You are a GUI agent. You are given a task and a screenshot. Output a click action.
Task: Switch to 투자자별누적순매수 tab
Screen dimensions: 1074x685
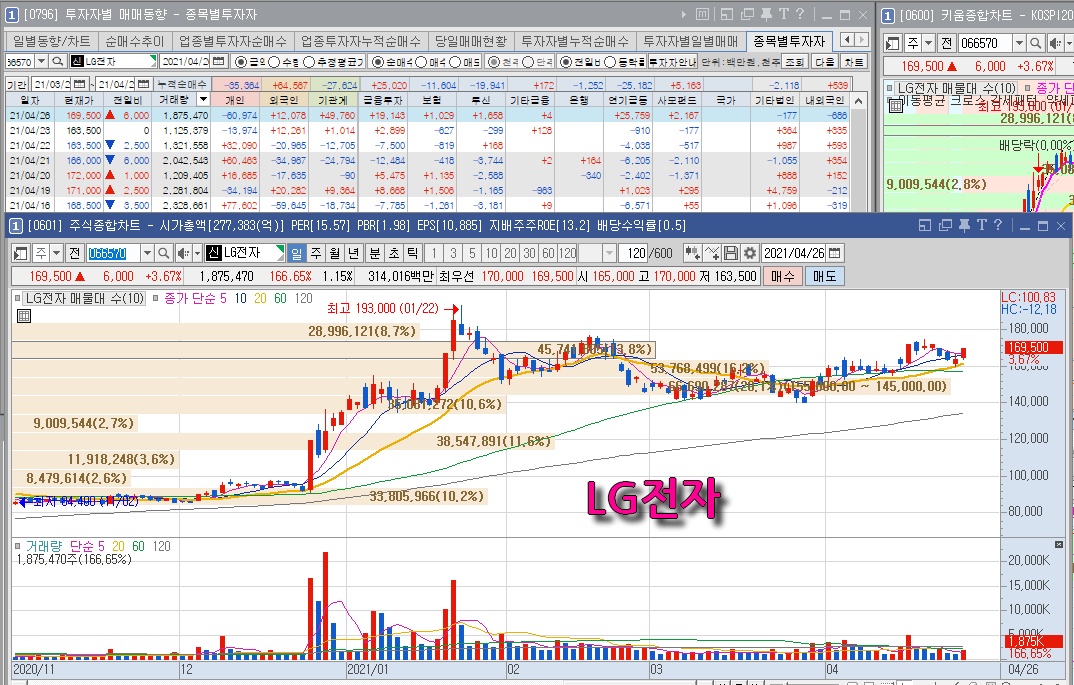[575, 42]
